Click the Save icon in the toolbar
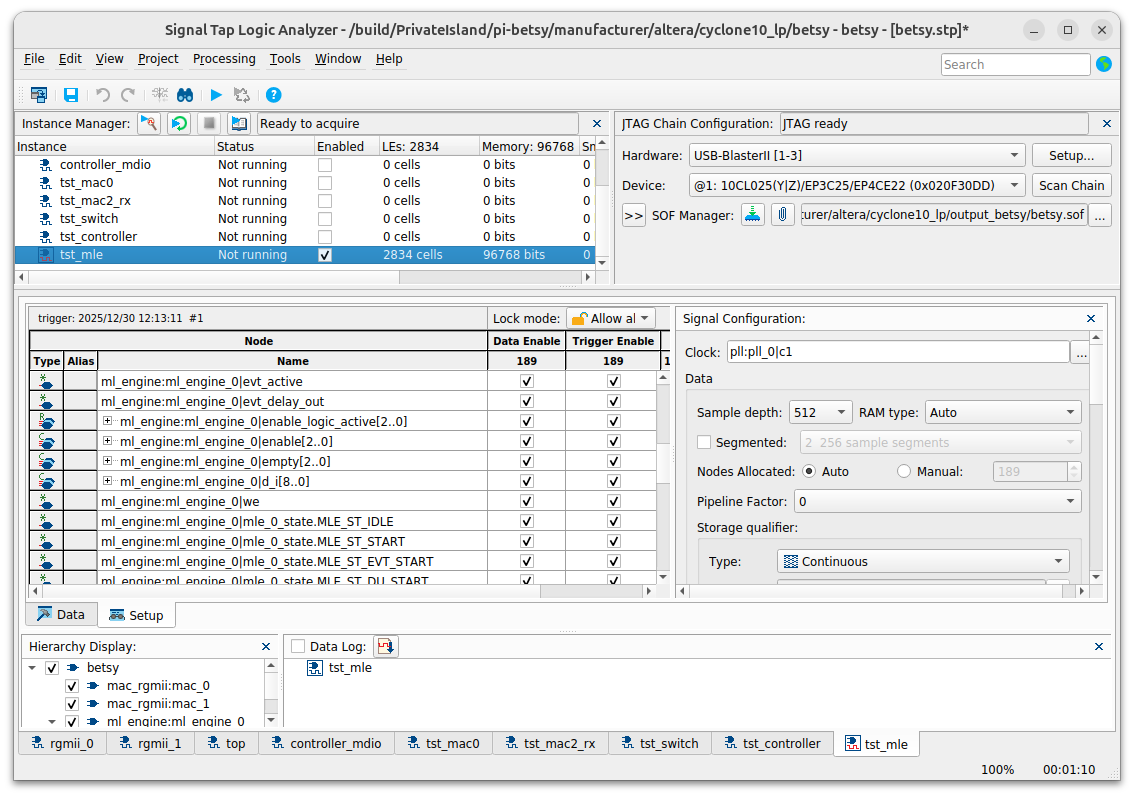The width and height of the screenshot is (1134, 797). (x=71, y=95)
